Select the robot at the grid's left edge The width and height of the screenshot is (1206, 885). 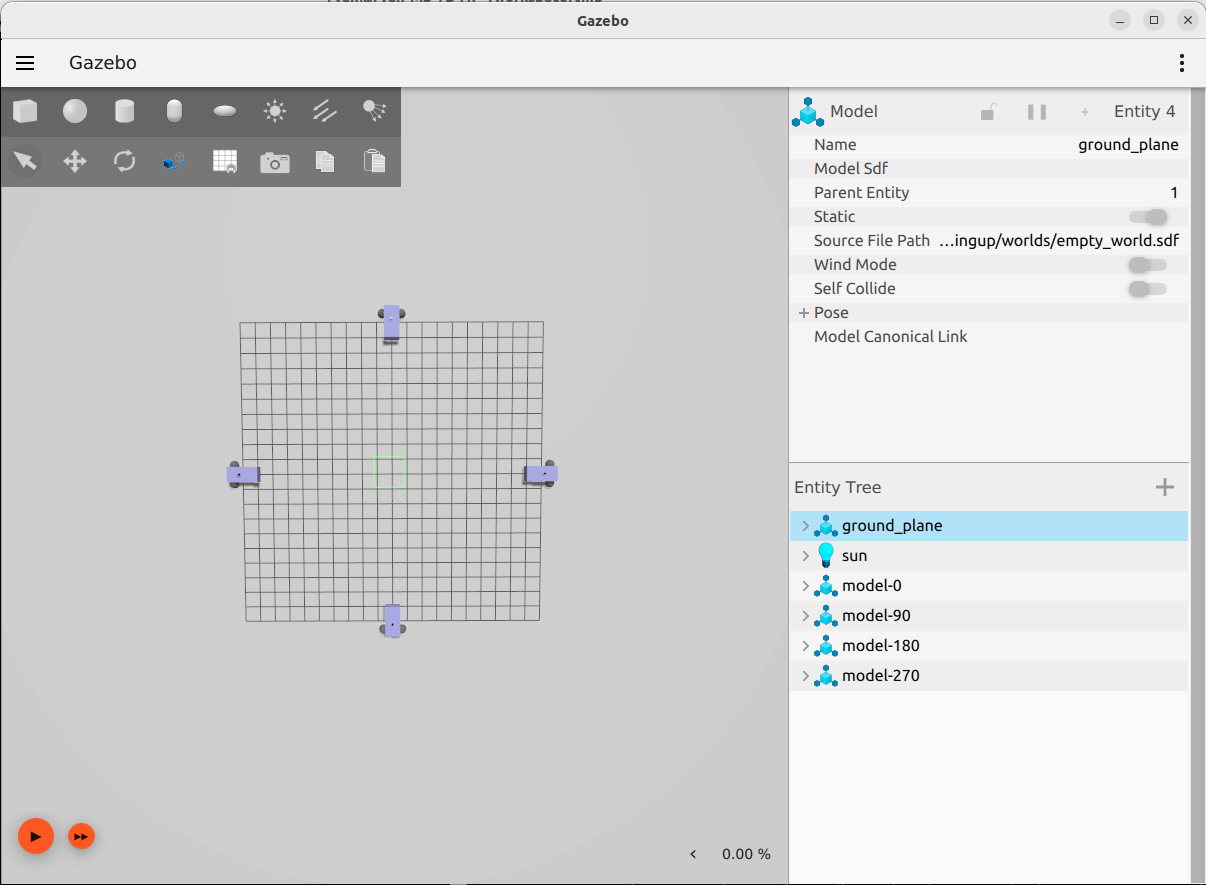pyautogui.click(x=244, y=474)
